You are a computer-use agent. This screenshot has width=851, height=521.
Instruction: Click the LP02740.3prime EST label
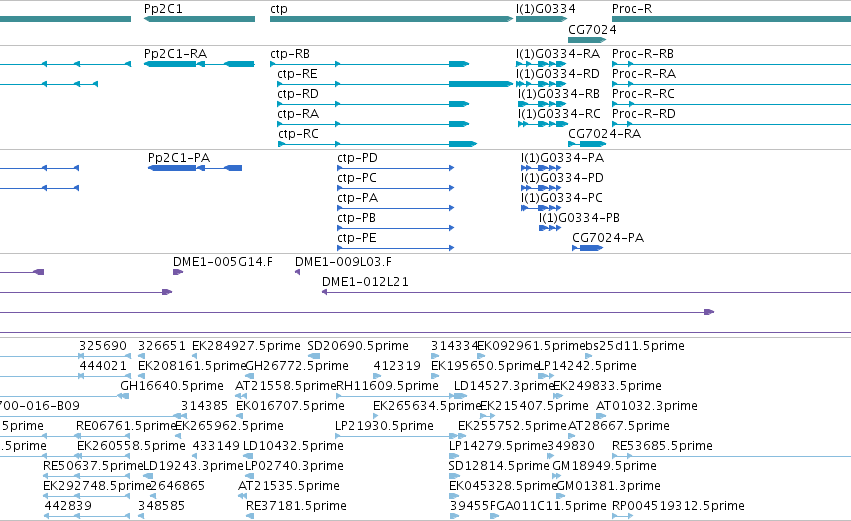point(294,467)
